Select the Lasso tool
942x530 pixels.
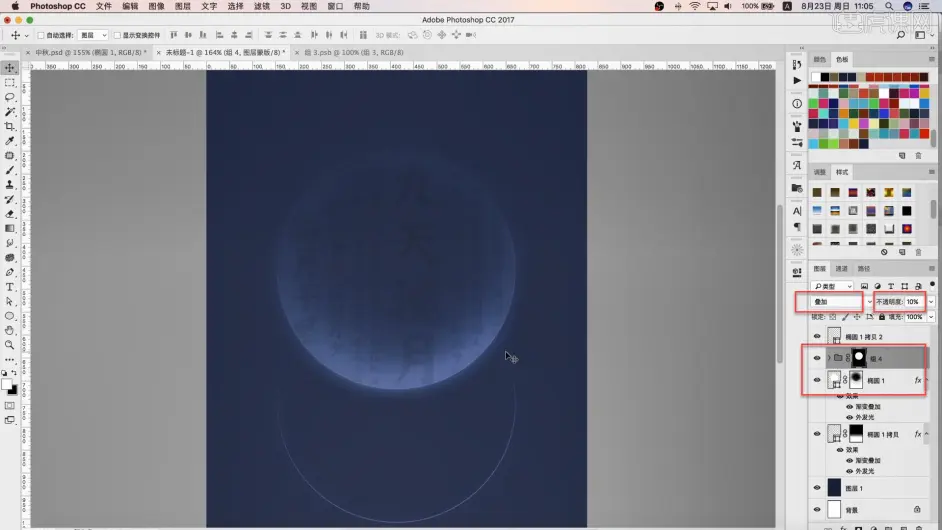[x=10, y=97]
